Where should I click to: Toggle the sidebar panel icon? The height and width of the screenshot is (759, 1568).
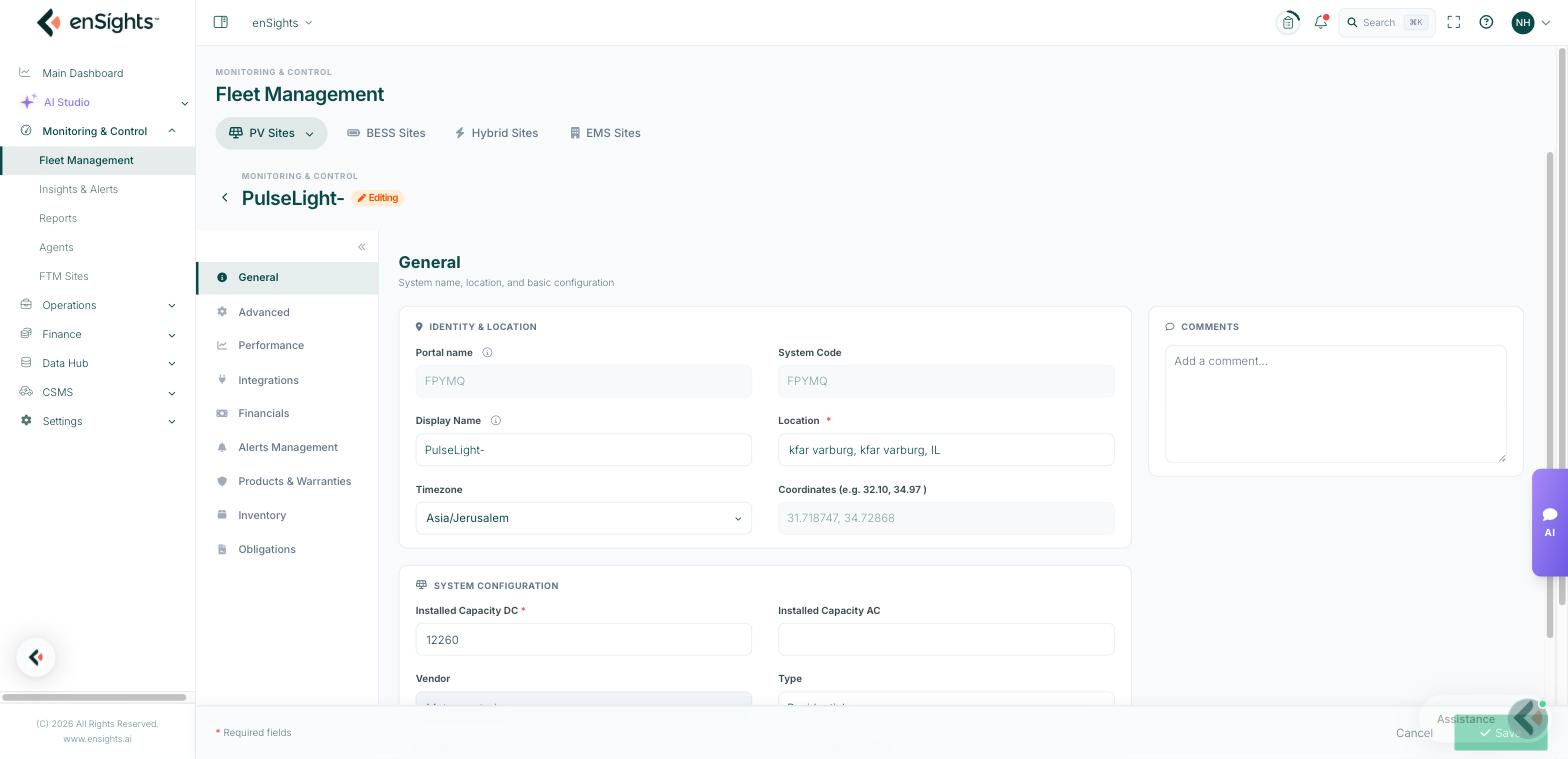click(221, 22)
